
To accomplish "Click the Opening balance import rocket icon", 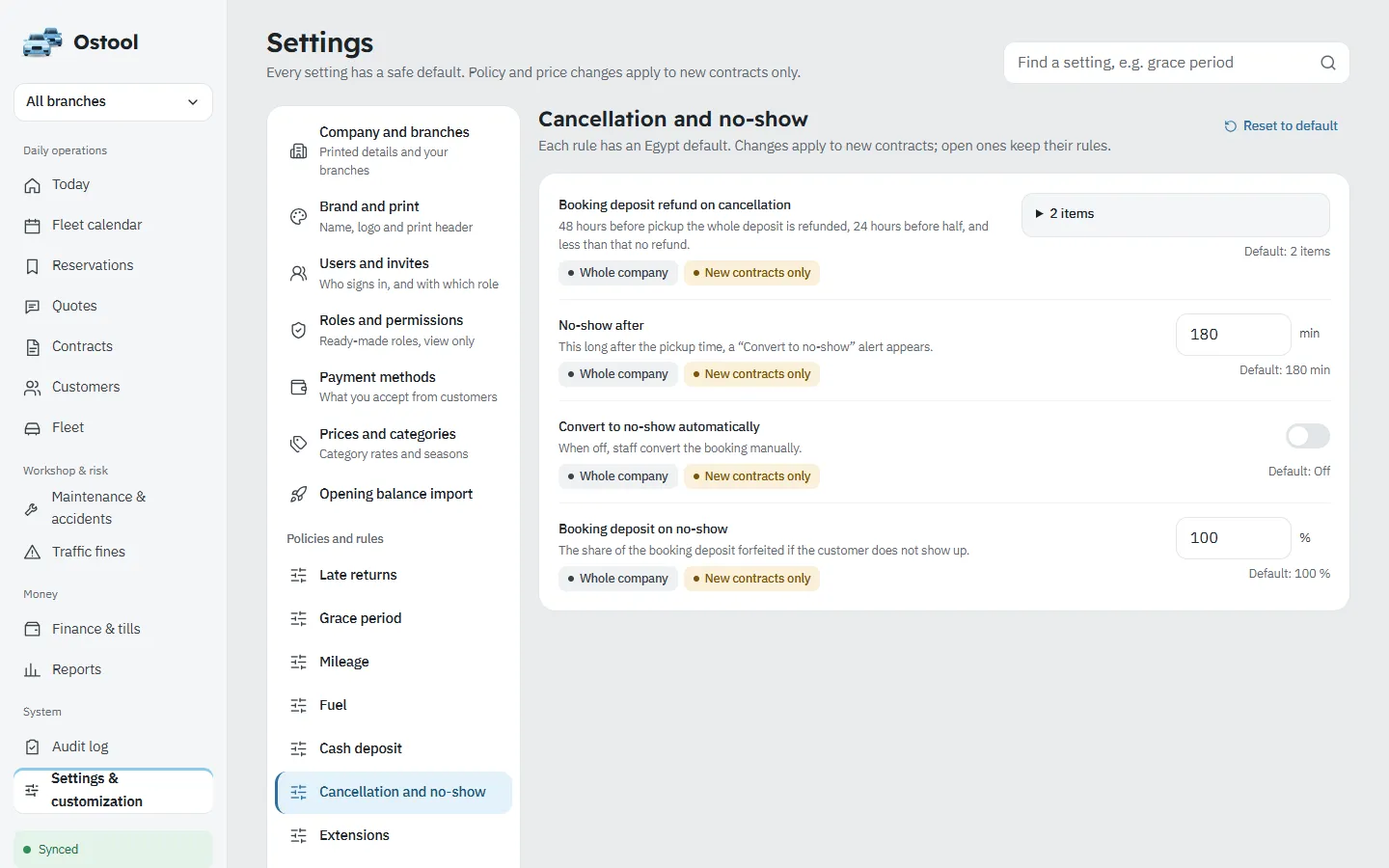I will click(299, 495).
